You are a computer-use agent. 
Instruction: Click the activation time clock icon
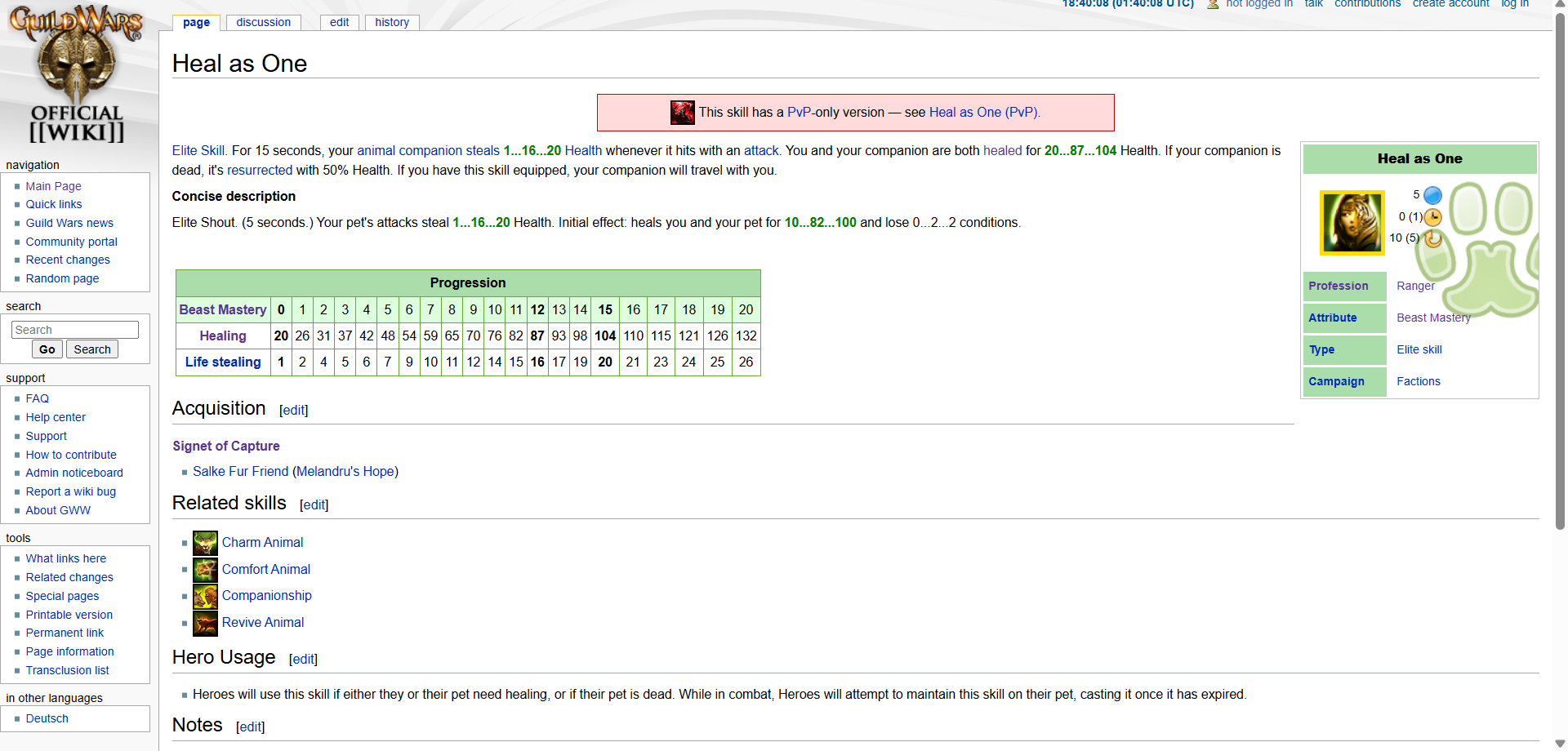click(x=1432, y=217)
